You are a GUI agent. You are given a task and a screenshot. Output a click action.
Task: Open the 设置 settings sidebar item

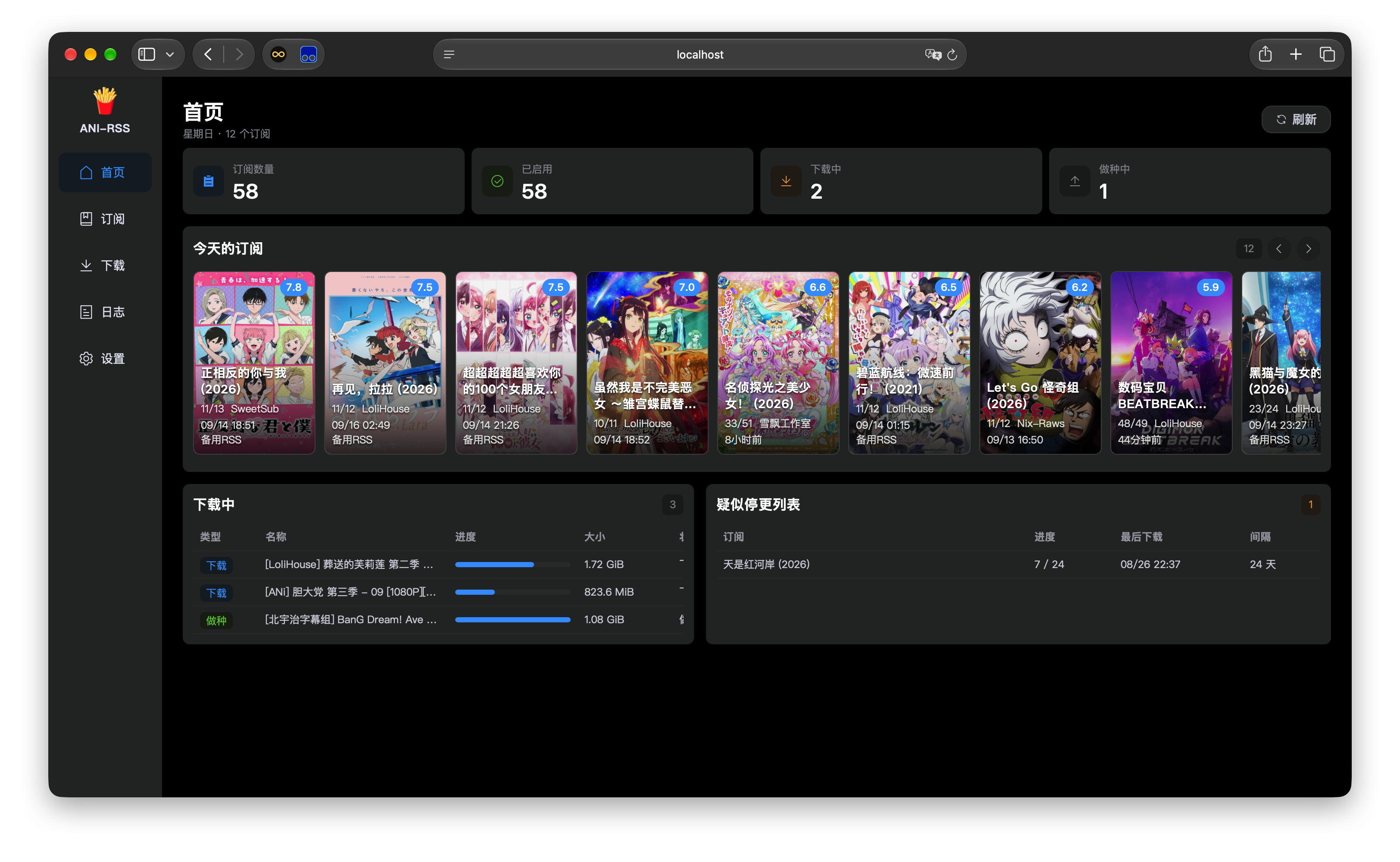tap(105, 359)
